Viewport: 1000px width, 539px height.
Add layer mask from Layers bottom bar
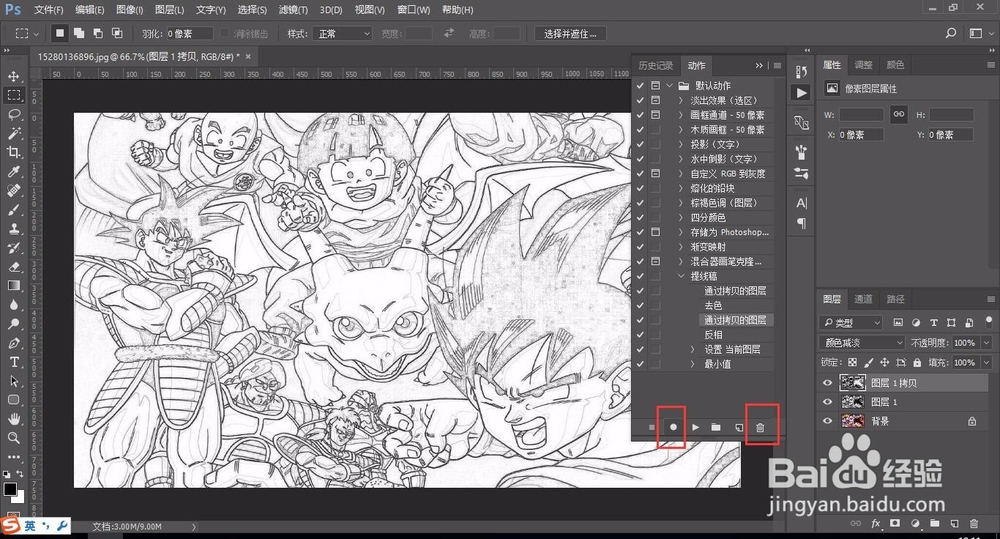(895, 524)
